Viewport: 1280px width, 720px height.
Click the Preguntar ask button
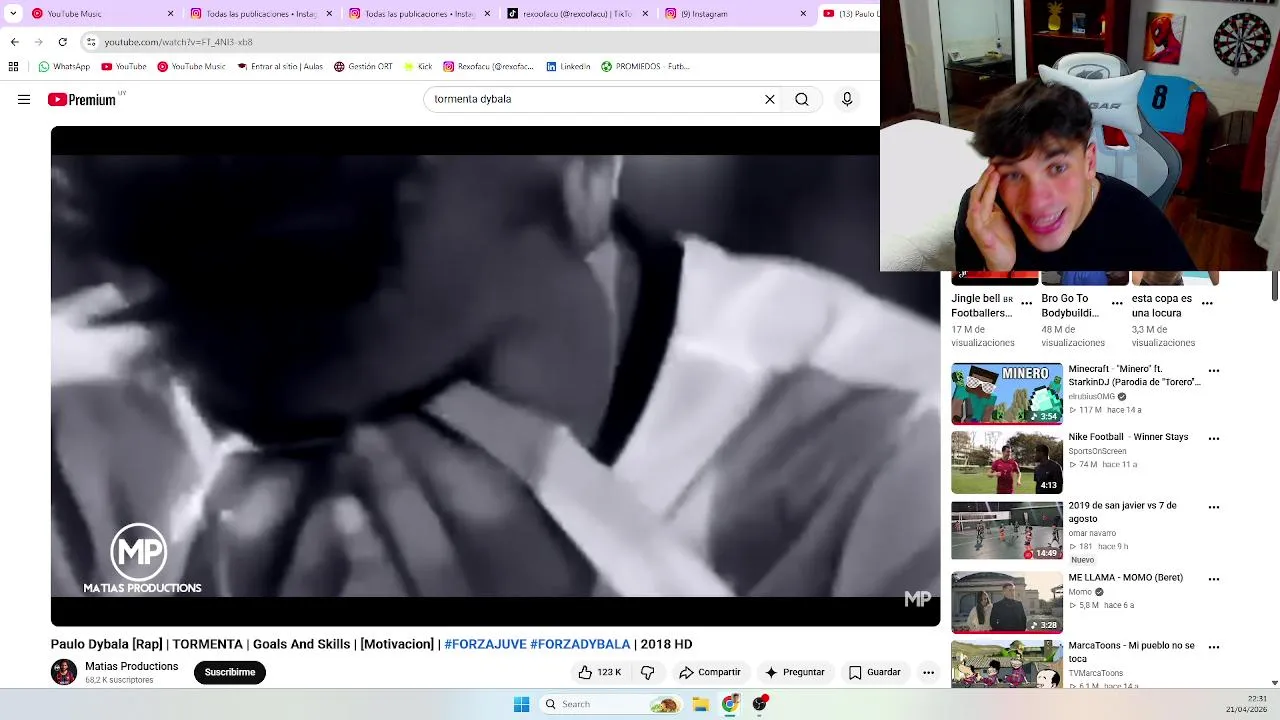(x=794, y=672)
